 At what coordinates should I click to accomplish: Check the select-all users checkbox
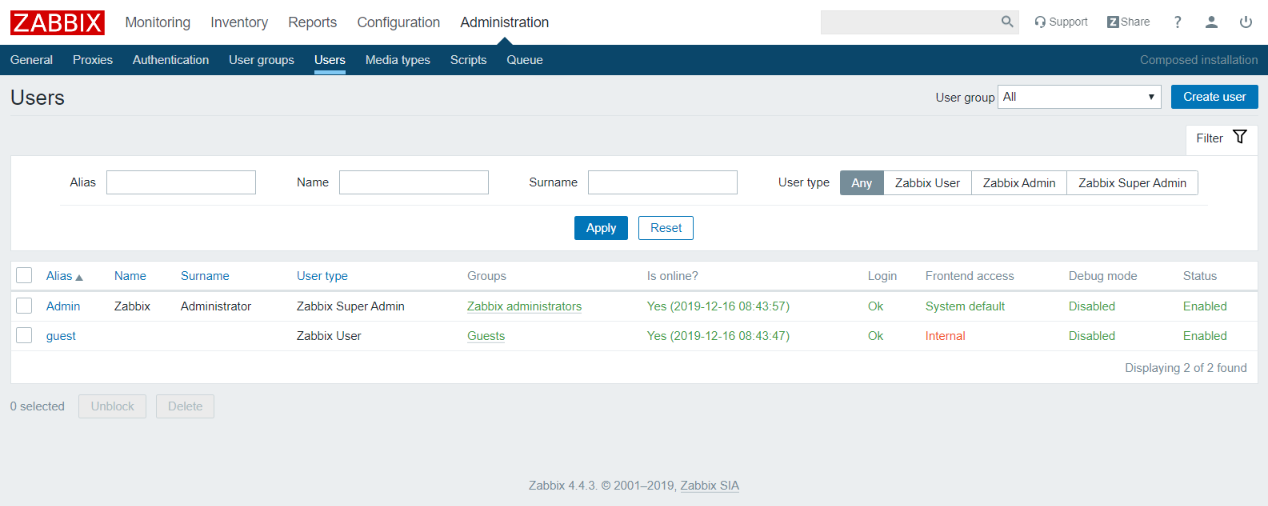24,276
